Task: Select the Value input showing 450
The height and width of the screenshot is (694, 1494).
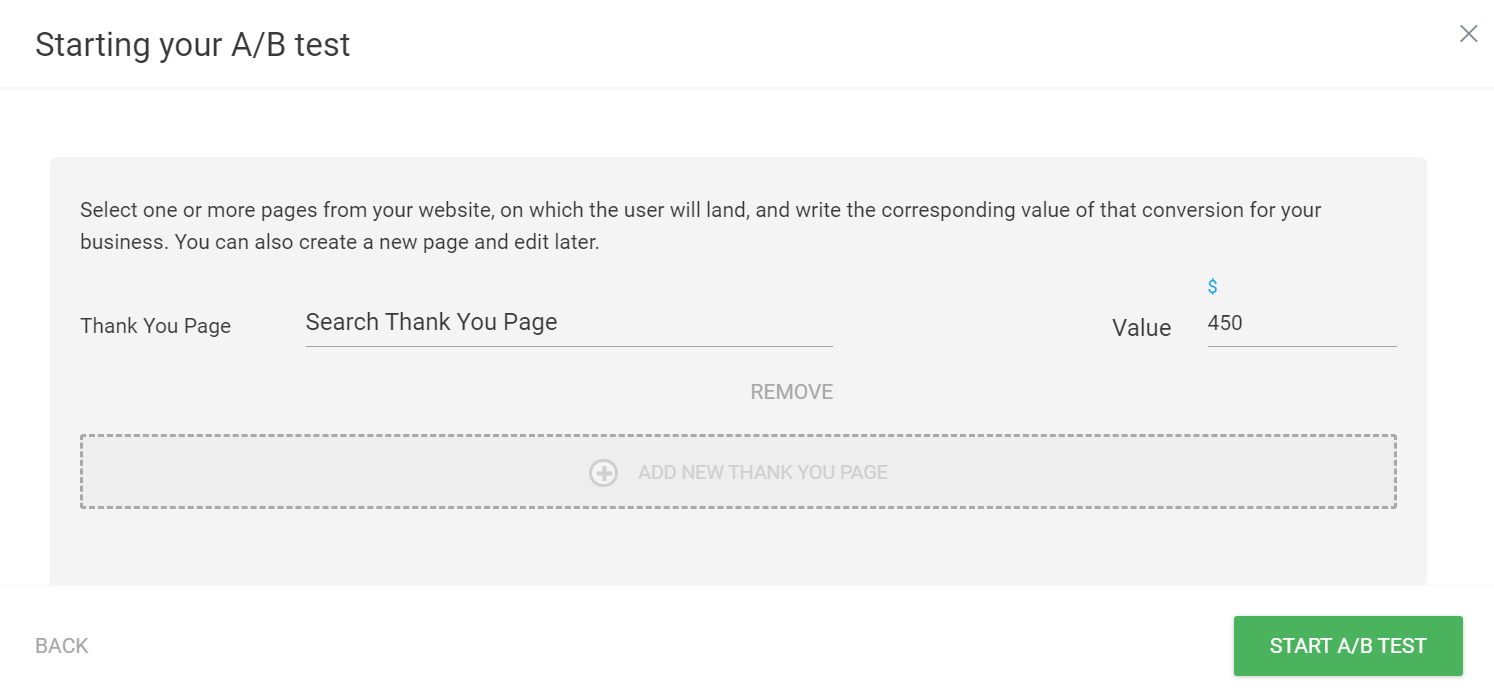Action: [1300, 322]
